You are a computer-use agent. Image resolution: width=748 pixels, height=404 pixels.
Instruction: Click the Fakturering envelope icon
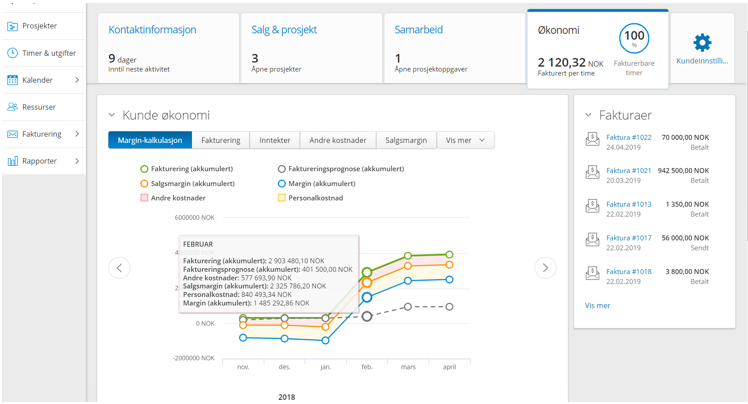(x=13, y=134)
